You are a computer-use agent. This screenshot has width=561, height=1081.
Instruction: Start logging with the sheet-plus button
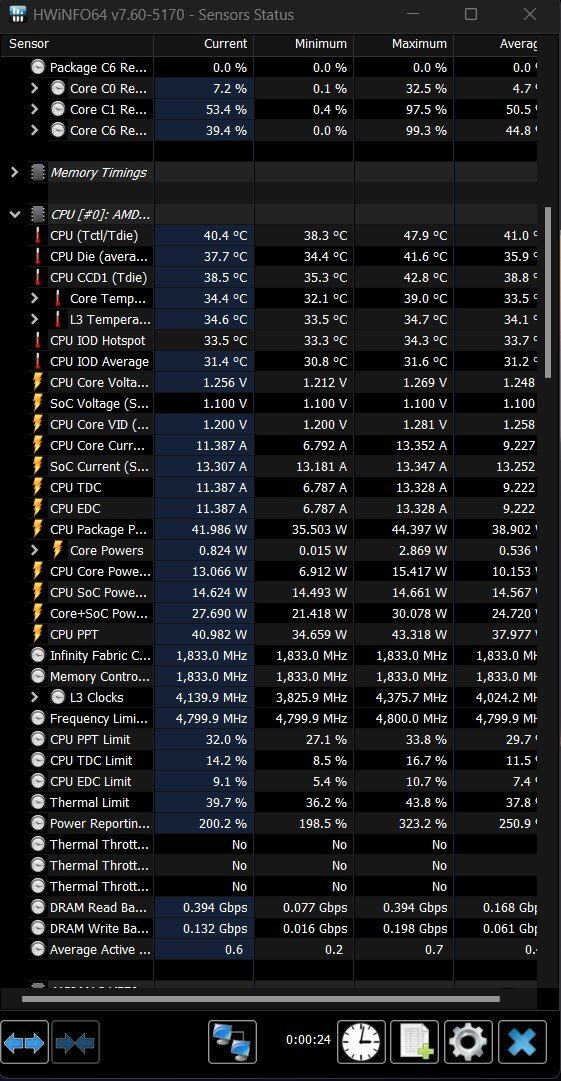[414, 1042]
